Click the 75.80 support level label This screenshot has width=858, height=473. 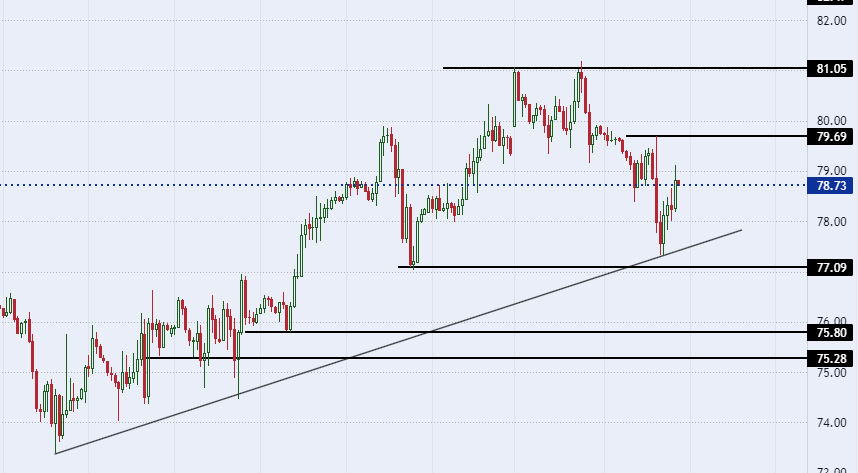(830, 332)
